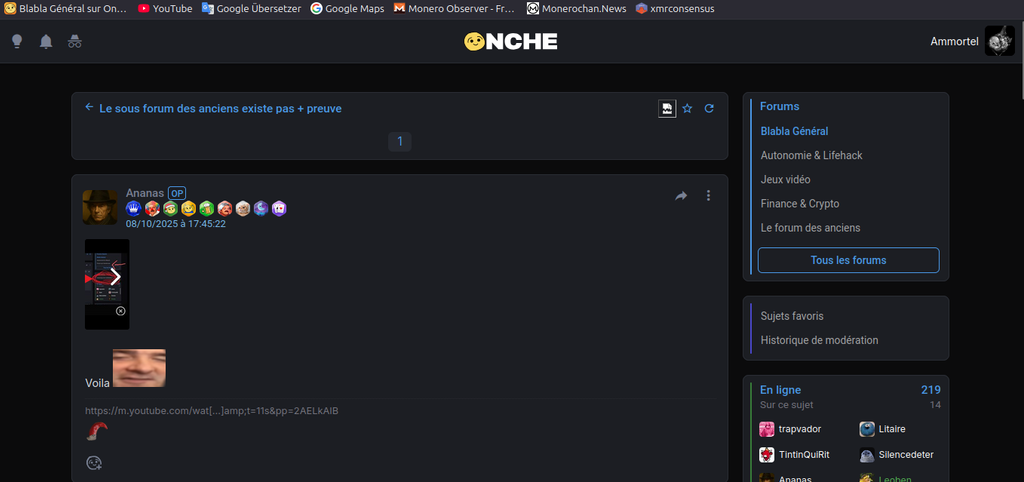The width and height of the screenshot is (1024, 482).
Task: Click trapvador's pink avatar
Action: (767, 429)
